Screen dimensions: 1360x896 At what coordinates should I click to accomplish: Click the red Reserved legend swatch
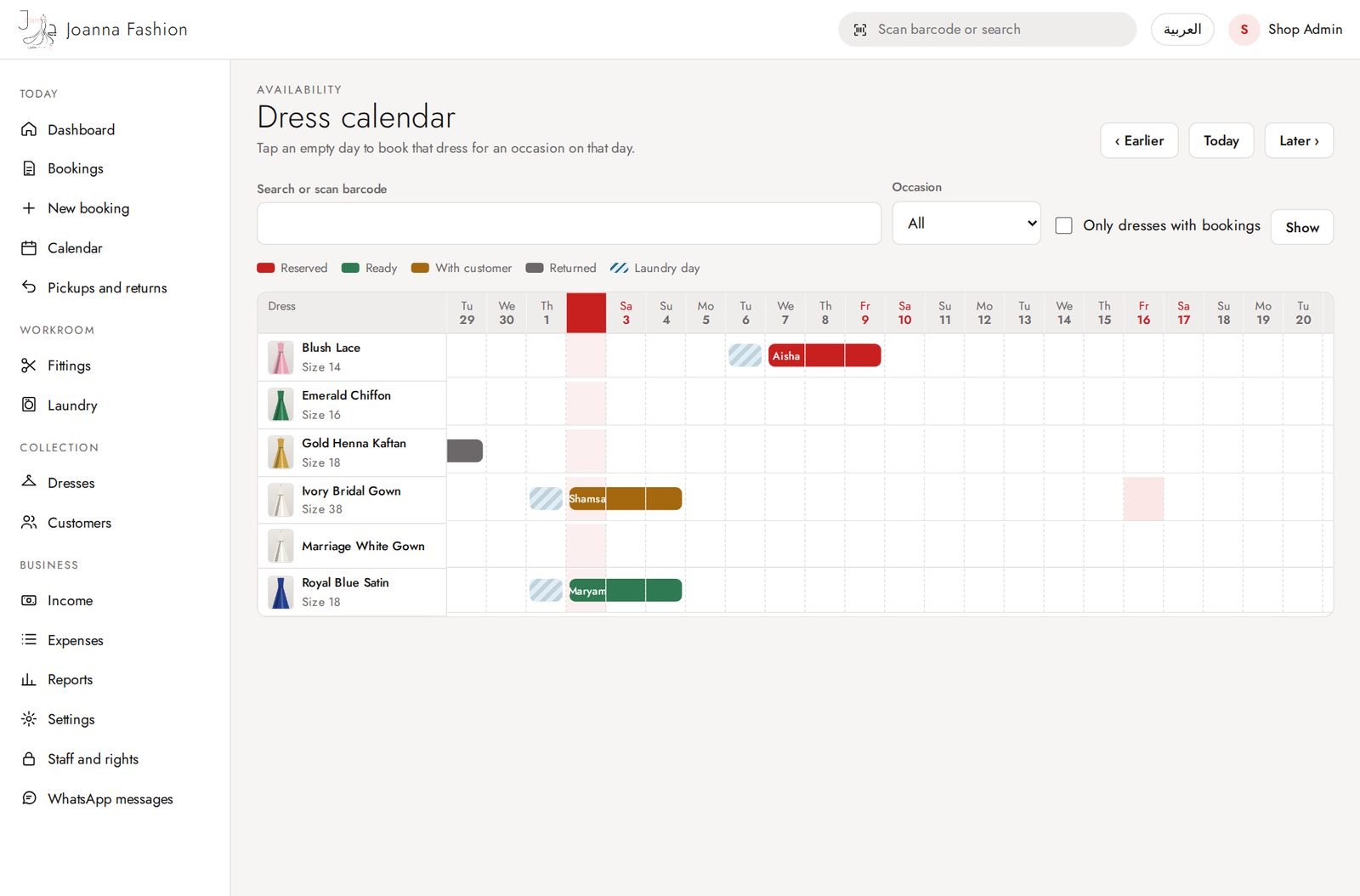[266, 268]
